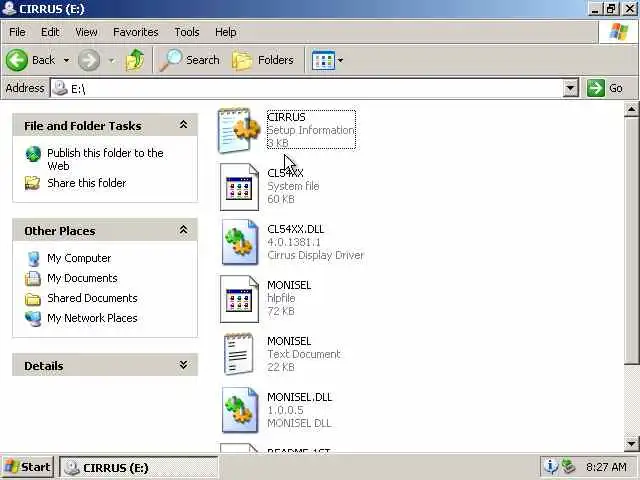Click the grayed Forward arrow icon

pyautogui.click(x=89, y=60)
